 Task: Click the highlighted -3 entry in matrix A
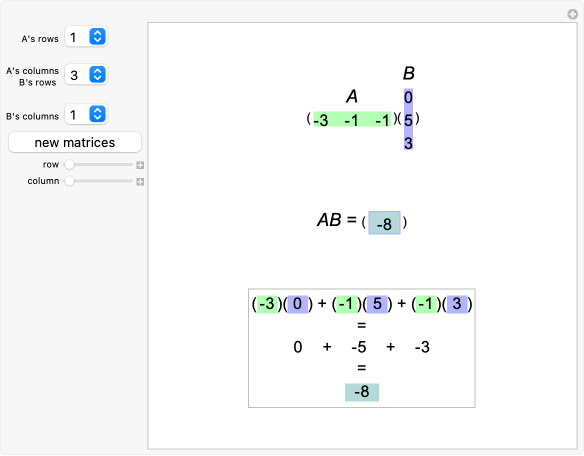point(321,120)
